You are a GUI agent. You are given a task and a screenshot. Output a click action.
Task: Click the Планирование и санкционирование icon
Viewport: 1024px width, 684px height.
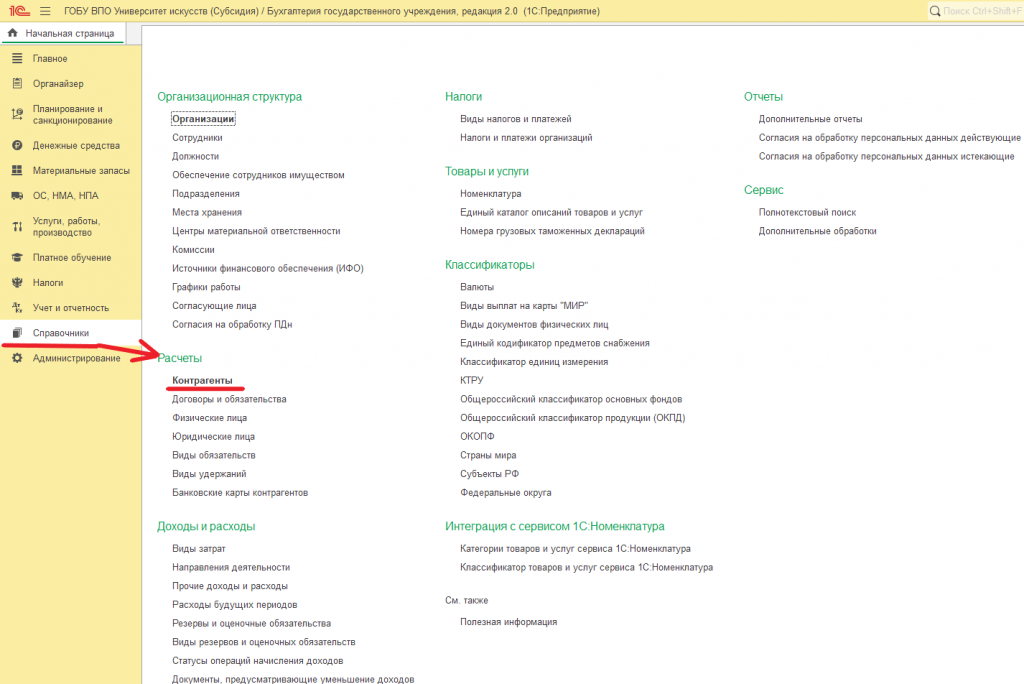17,114
